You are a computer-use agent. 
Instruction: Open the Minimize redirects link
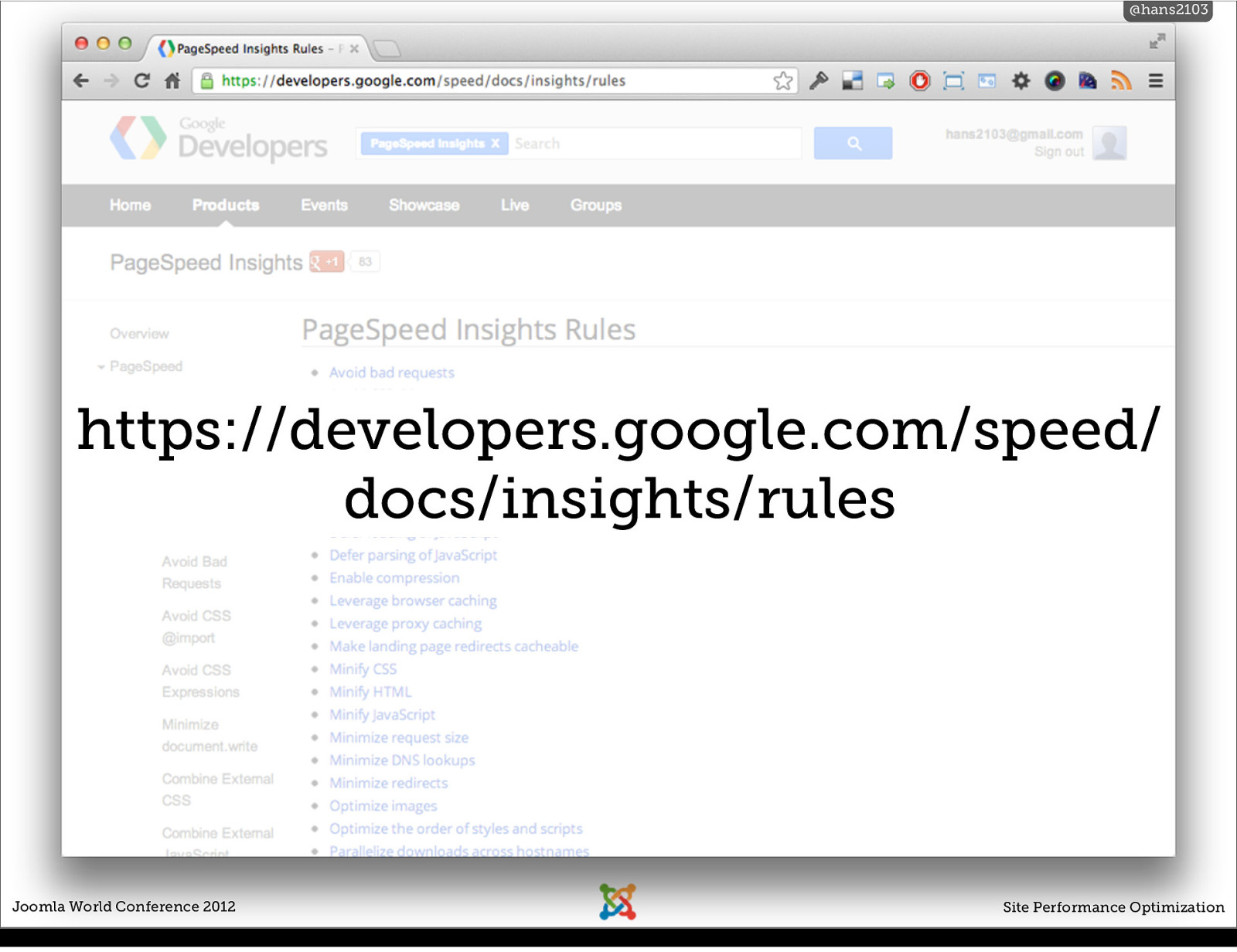coord(388,783)
